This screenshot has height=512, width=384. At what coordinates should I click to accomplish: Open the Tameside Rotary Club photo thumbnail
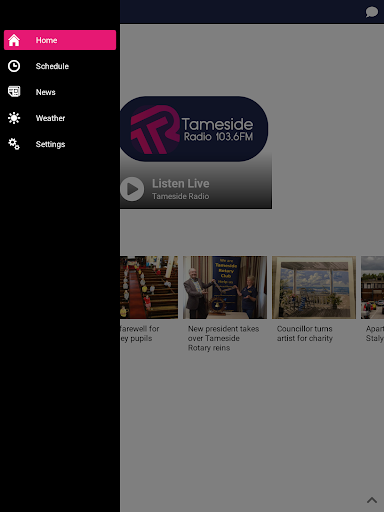[x=225, y=287]
